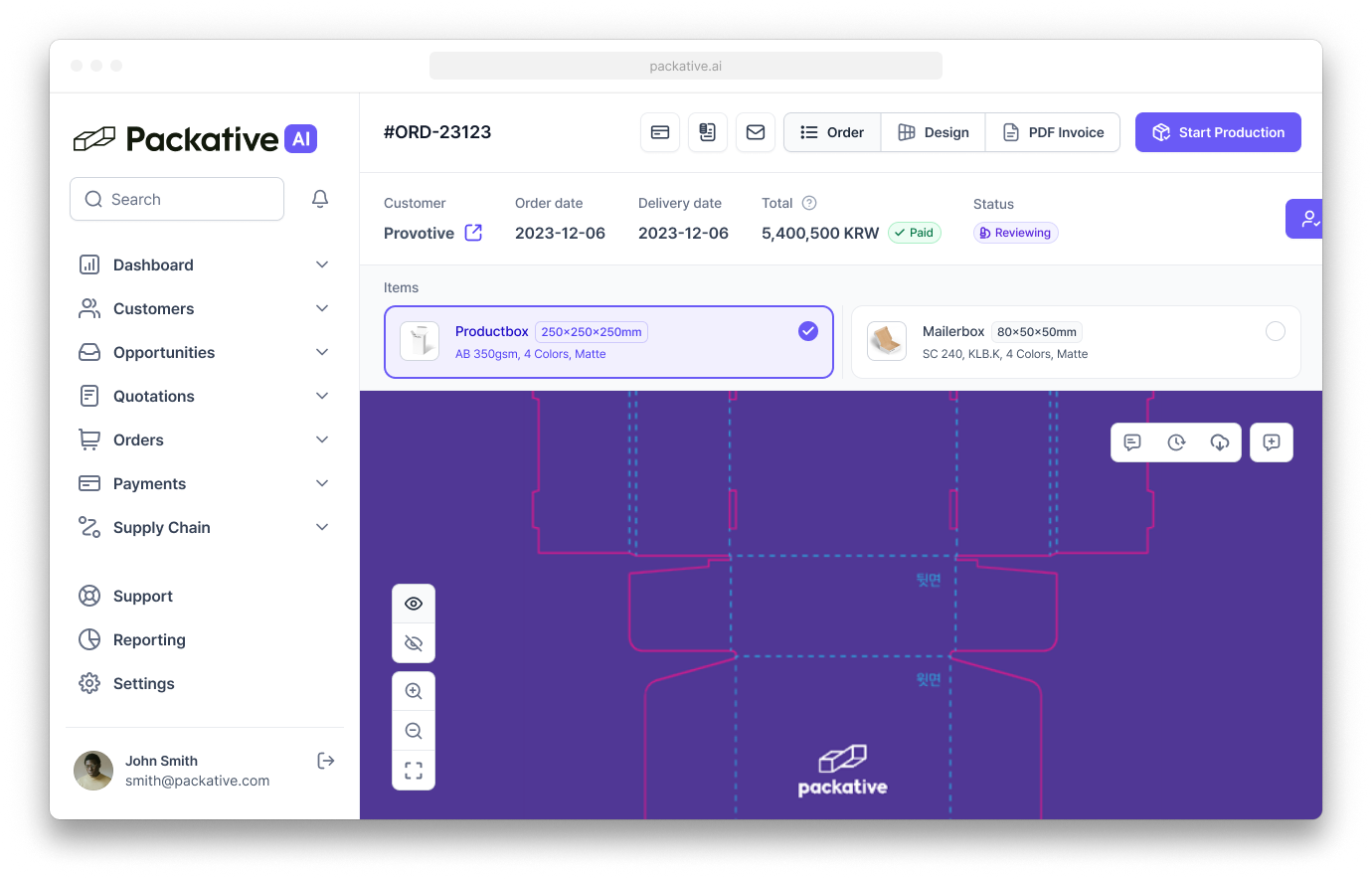Open the comments icon in design toolbar
The image size is (1372, 879).
pyautogui.click(x=1132, y=442)
